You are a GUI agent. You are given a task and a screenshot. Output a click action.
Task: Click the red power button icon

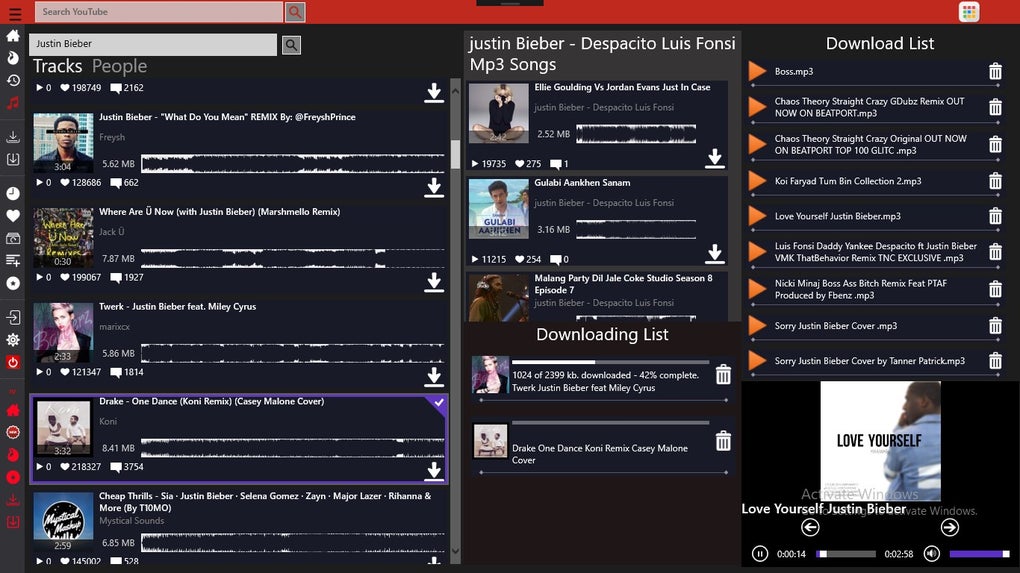point(13,362)
